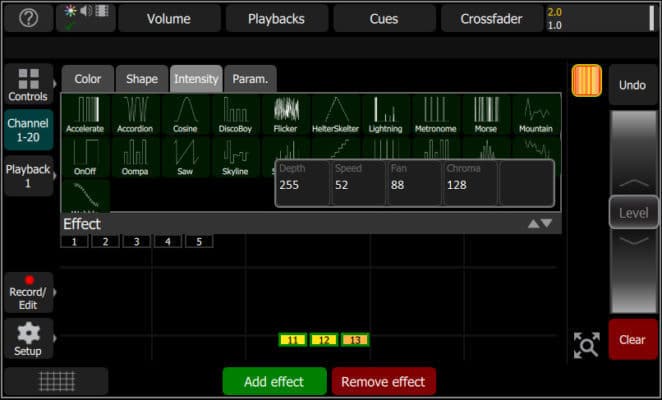This screenshot has height=400, width=662.
Task: Toggle the orange striped fixture button
Action: pos(586,81)
